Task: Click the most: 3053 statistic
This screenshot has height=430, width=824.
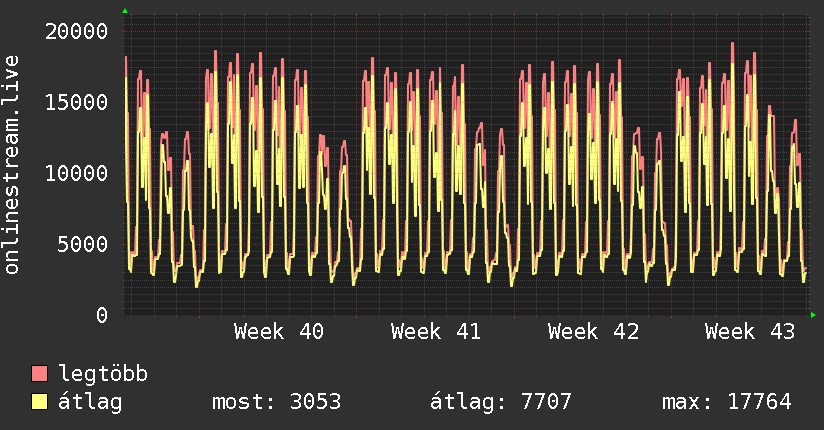Action: point(276,402)
